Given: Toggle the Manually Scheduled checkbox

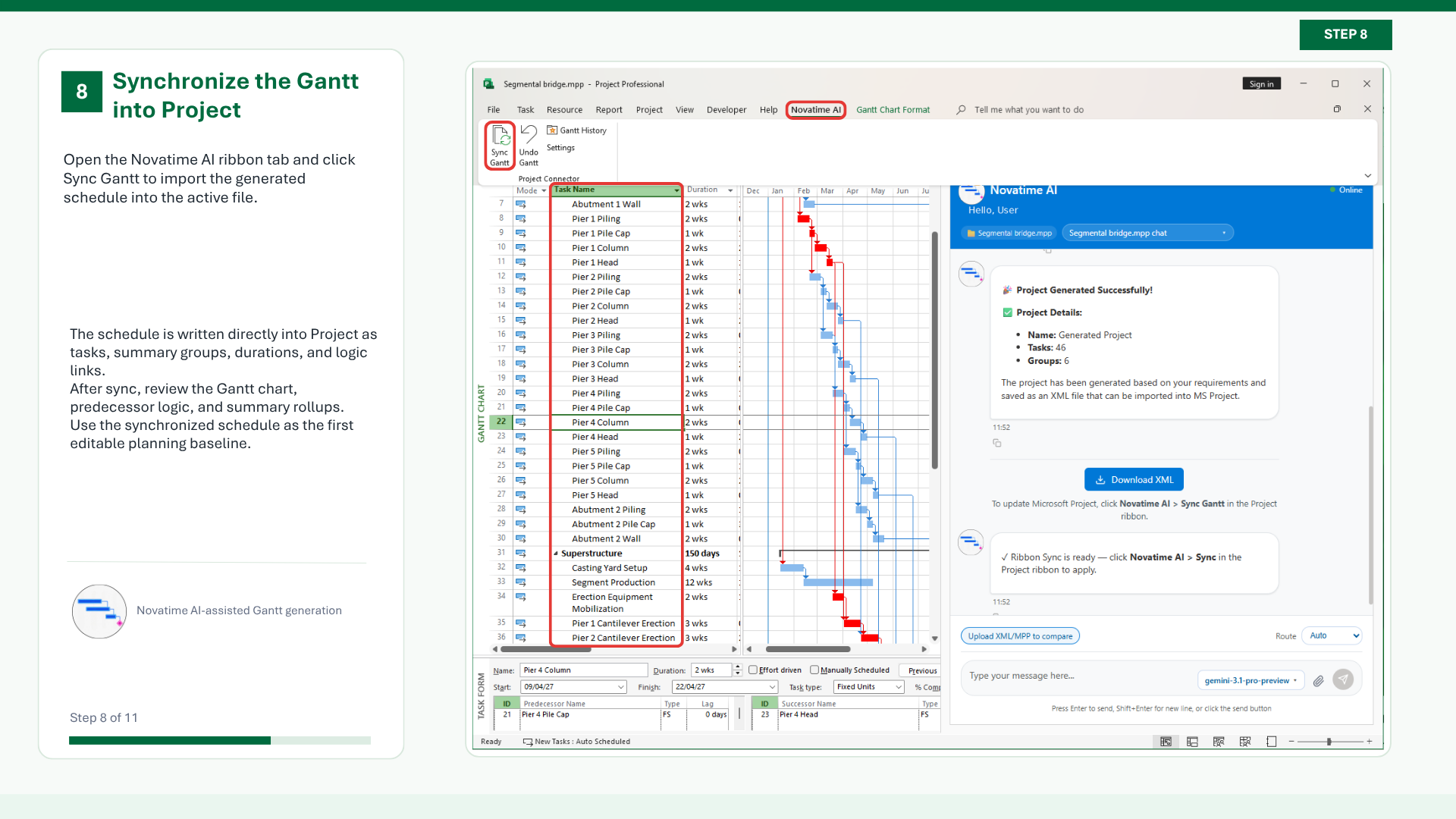Looking at the screenshot, I should [814, 670].
